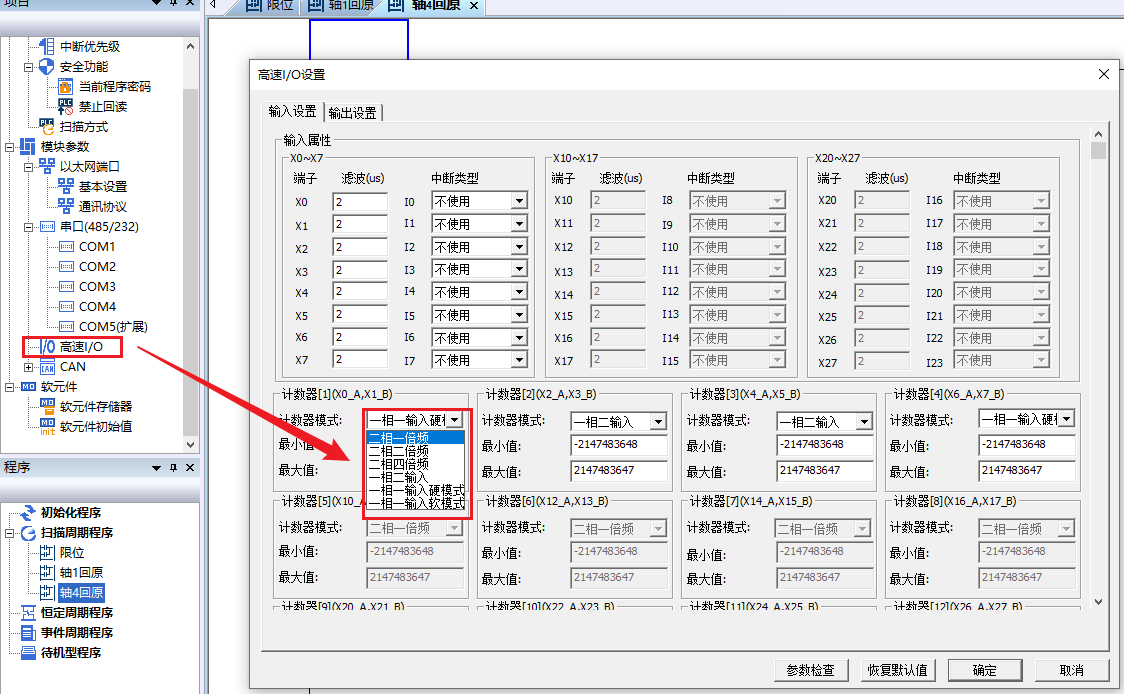The width and height of the screenshot is (1124, 694).
Task: Click the 当前程序密码 lock icon
Action: tap(66, 87)
